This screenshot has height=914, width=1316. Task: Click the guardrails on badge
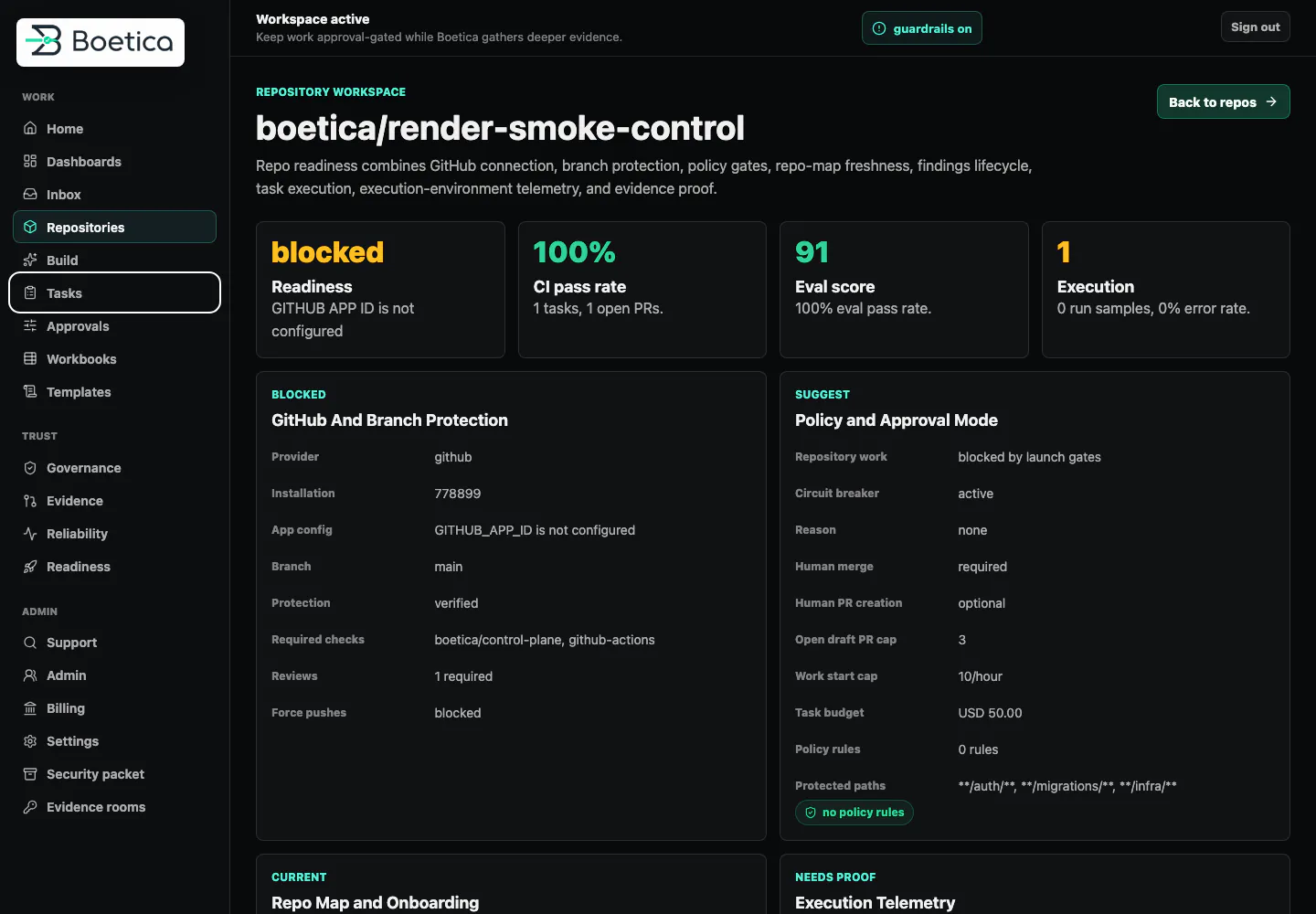pos(921,28)
